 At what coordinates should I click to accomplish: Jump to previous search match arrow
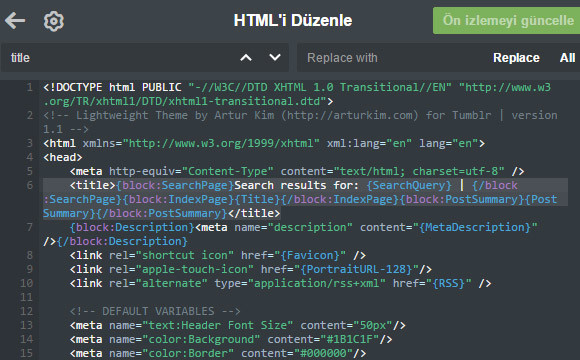tap(246, 58)
